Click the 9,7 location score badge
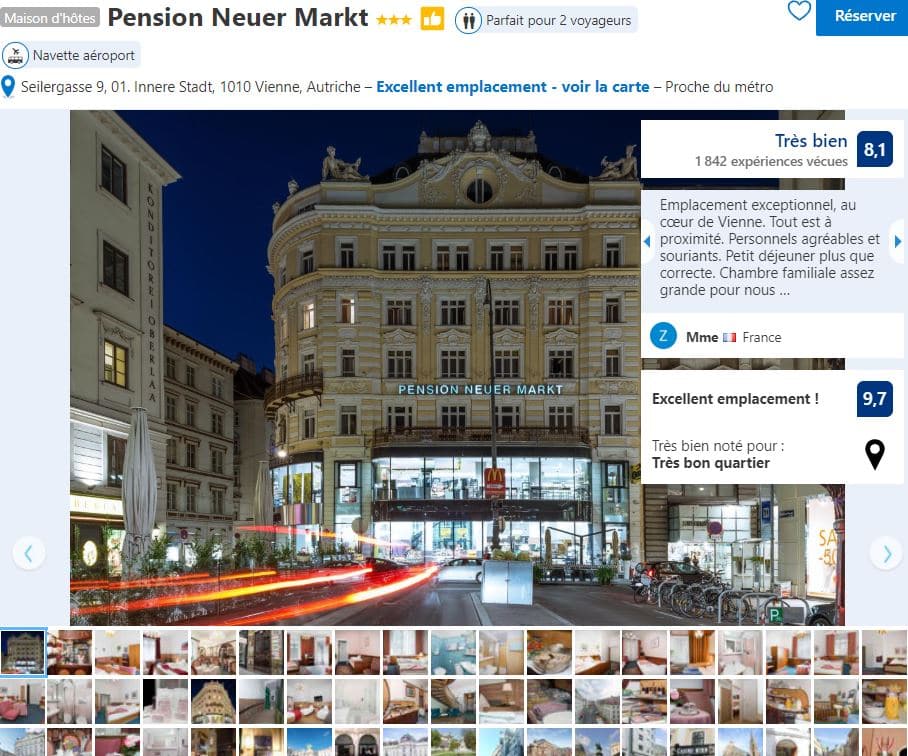Image resolution: width=908 pixels, height=756 pixels. point(874,398)
